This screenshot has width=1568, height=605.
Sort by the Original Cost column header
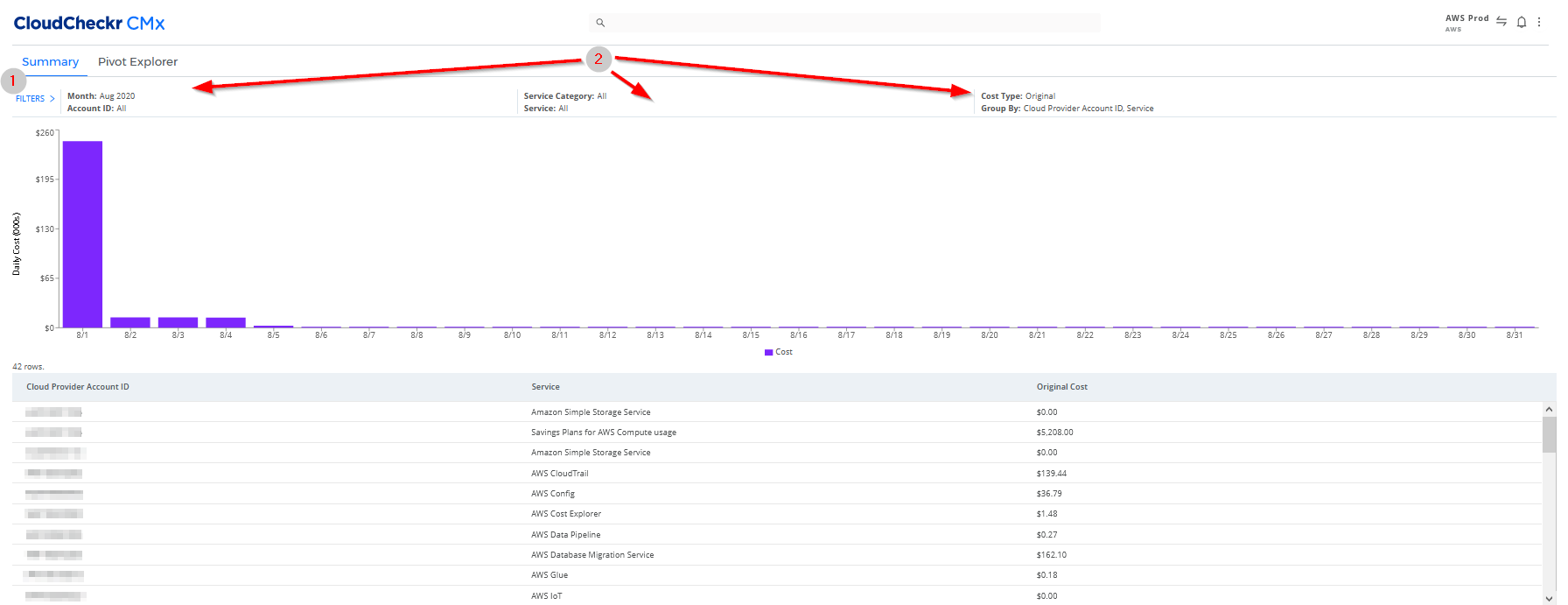(1062, 387)
